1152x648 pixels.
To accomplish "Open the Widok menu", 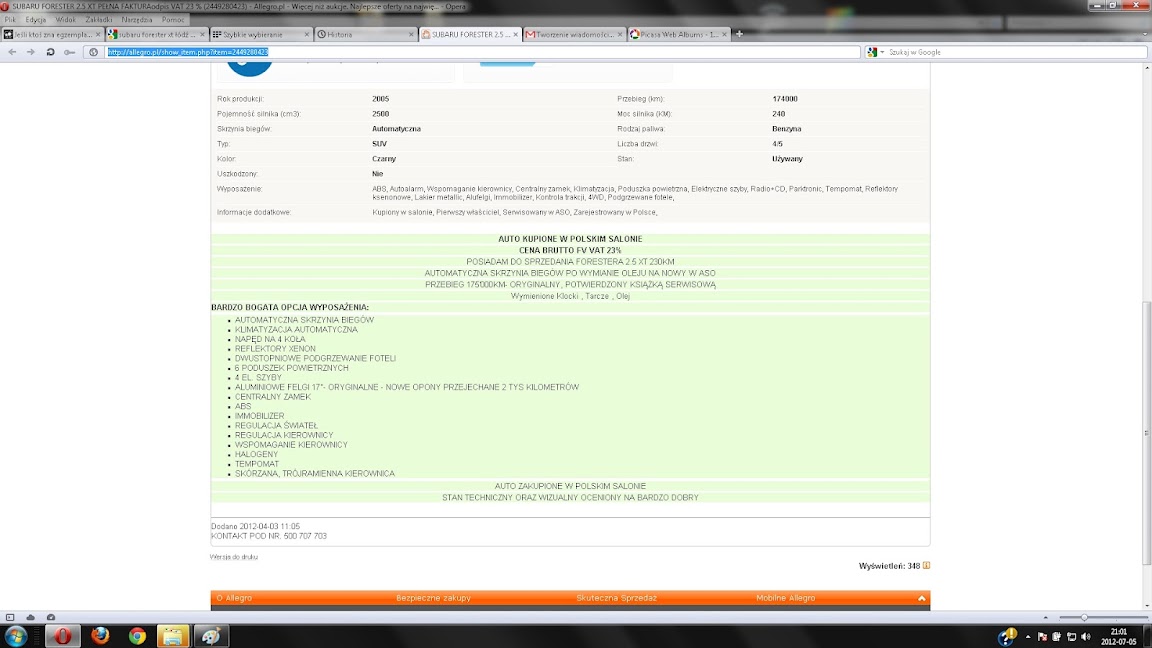I will click(65, 20).
